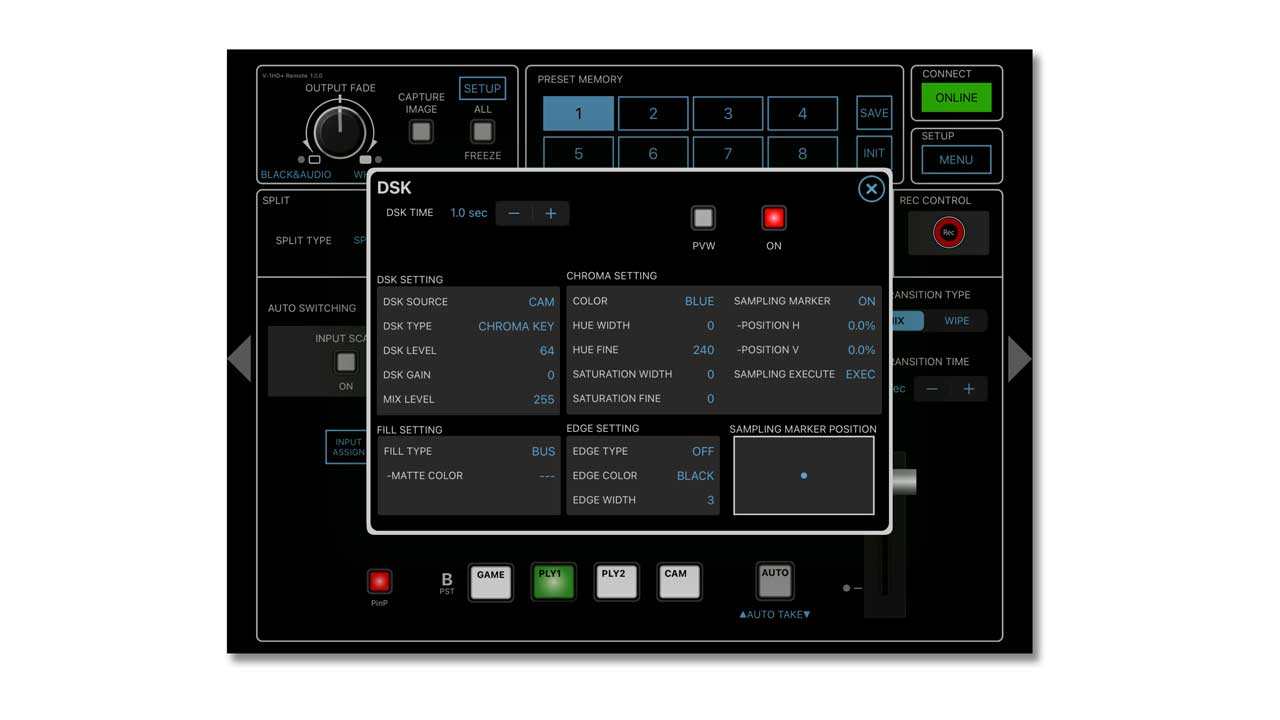This screenshot has width=1280, height=720.
Task: Change the EDGE COLOR Black value
Action: click(x=695, y=476)
